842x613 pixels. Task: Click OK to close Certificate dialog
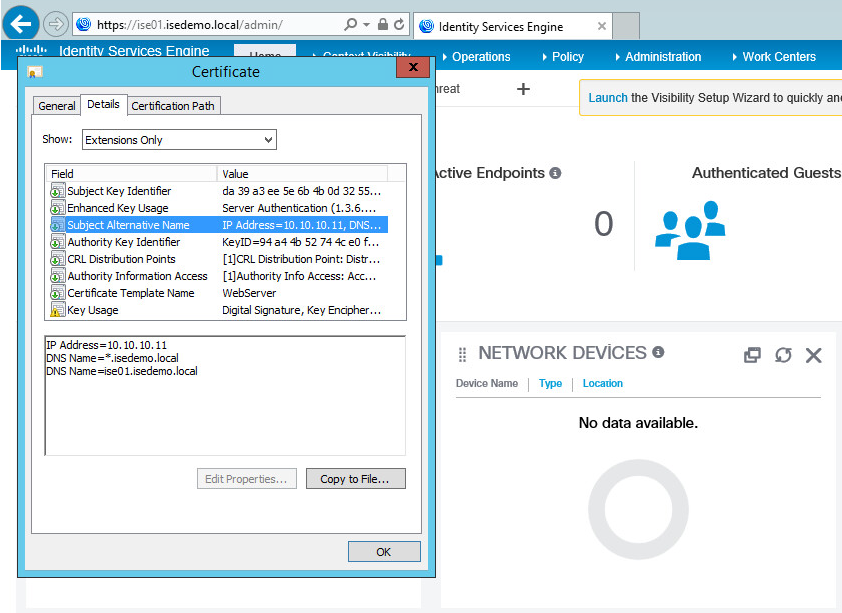384,552
